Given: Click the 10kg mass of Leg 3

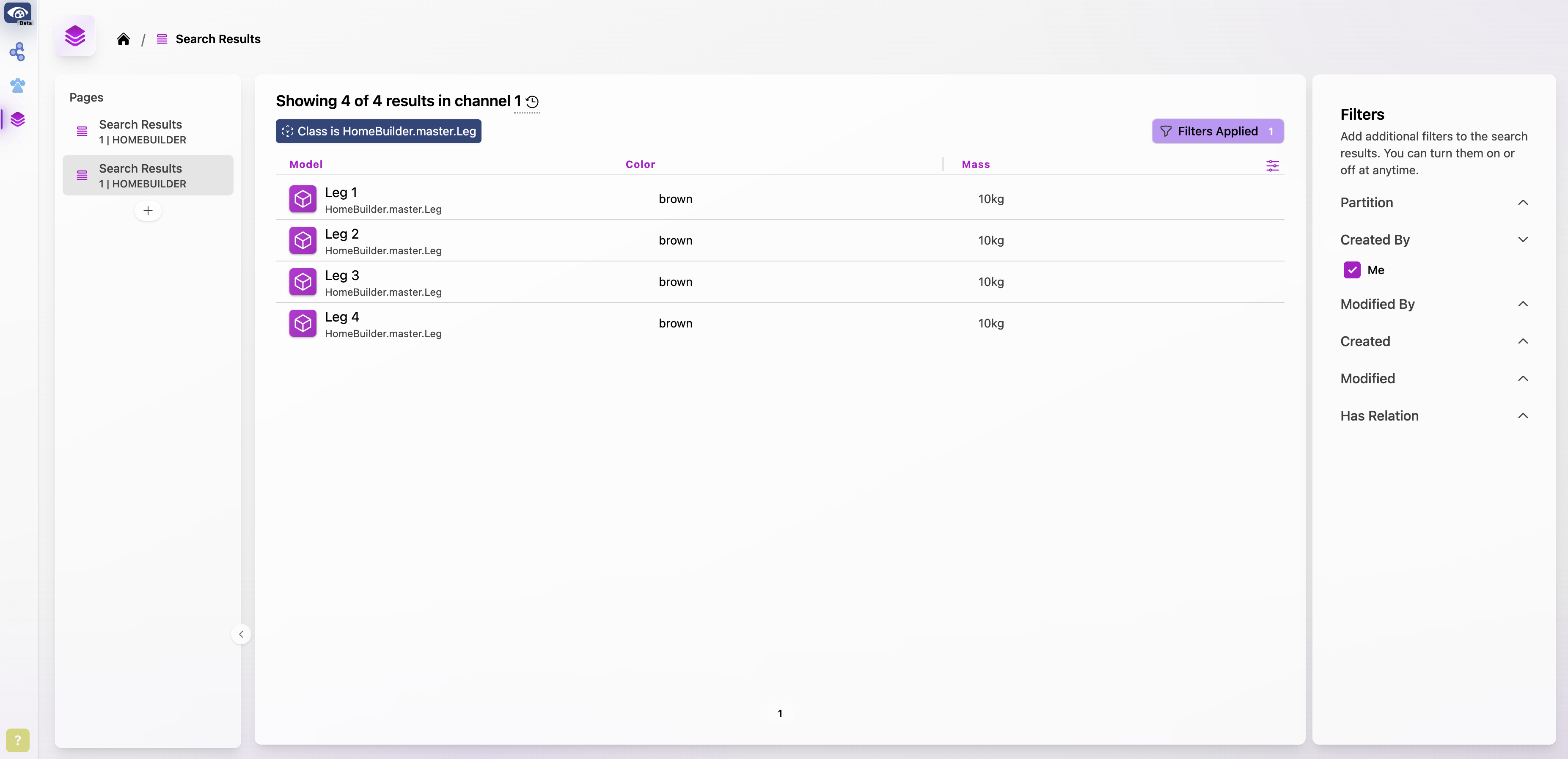Looking at the screenshot, I should point(991,282).
